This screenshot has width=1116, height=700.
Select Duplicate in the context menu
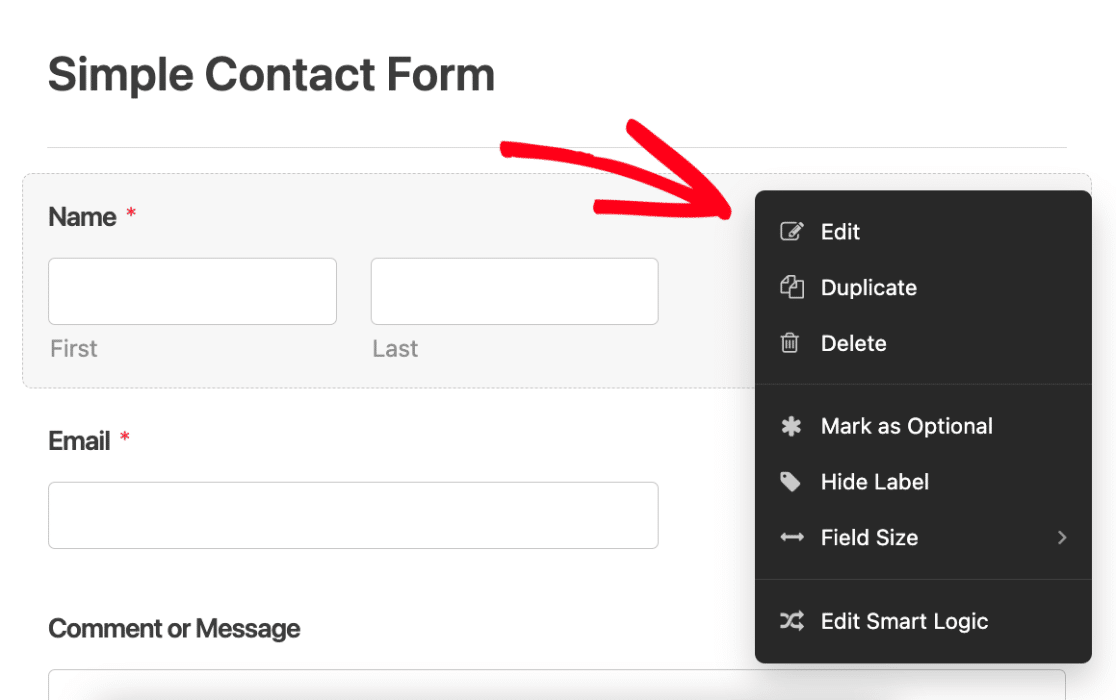(x=868, y=287)
